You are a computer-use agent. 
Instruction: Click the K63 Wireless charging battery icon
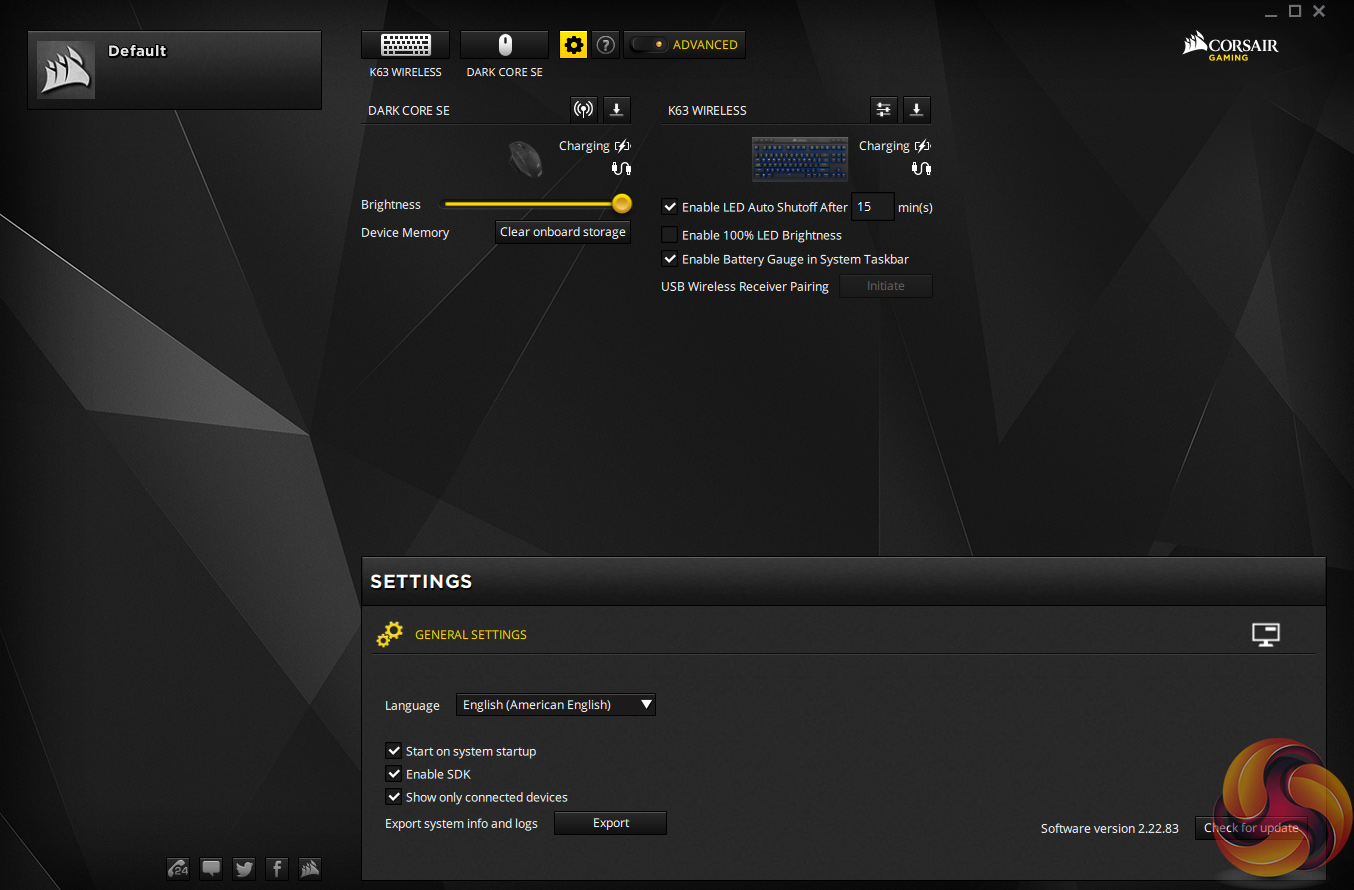click(x=923, y=146)
